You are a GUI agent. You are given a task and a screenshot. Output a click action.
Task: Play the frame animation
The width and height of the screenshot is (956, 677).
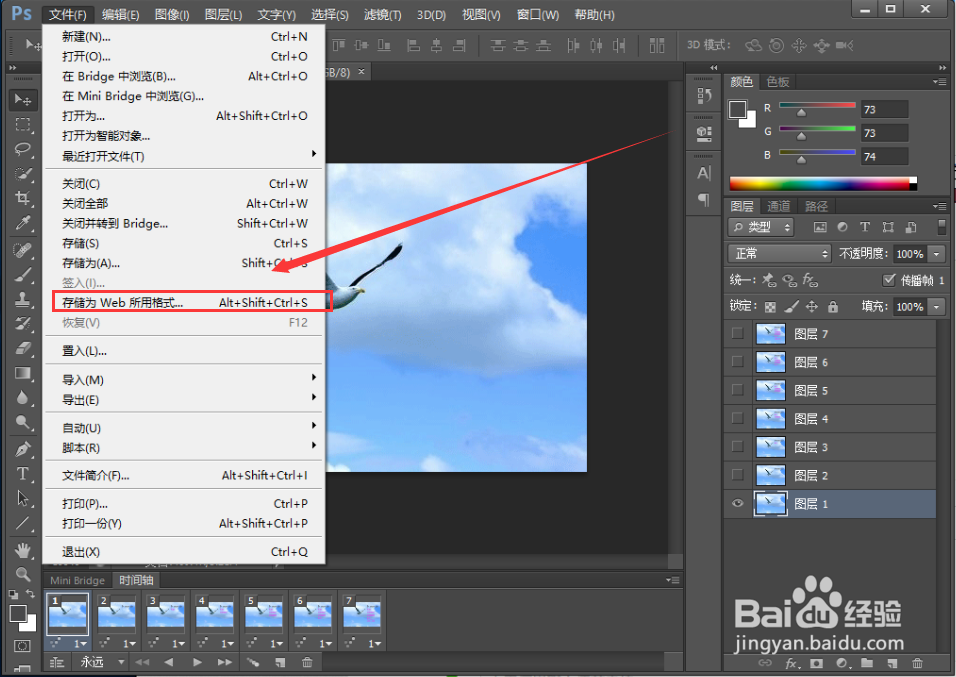click(197, 662)
